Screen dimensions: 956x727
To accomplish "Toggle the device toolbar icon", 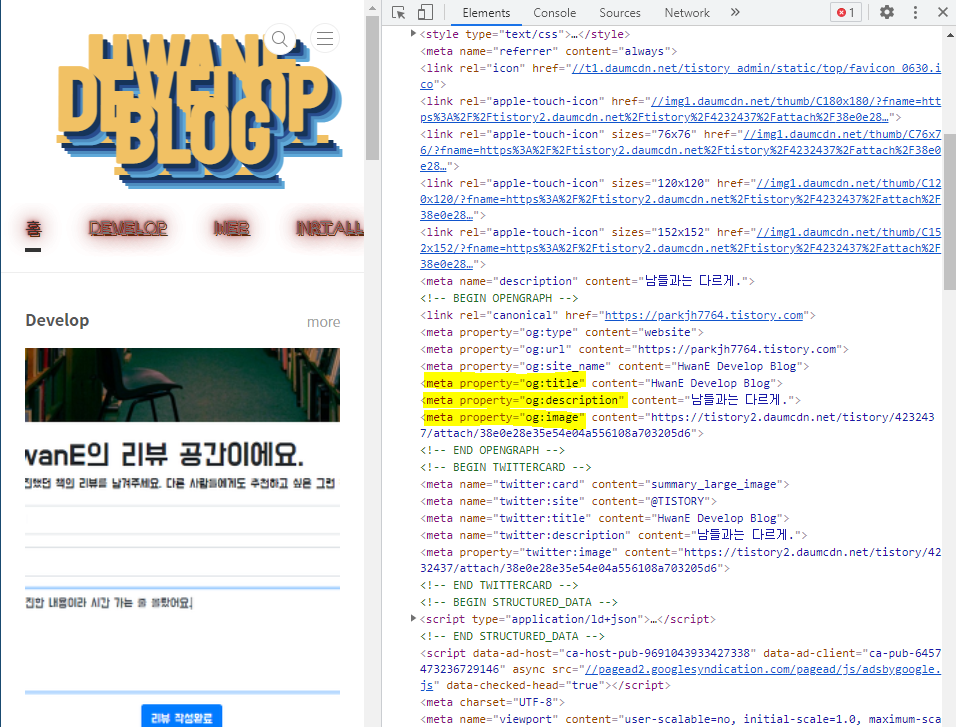I will pyautogui.click(x=425, y=12).
